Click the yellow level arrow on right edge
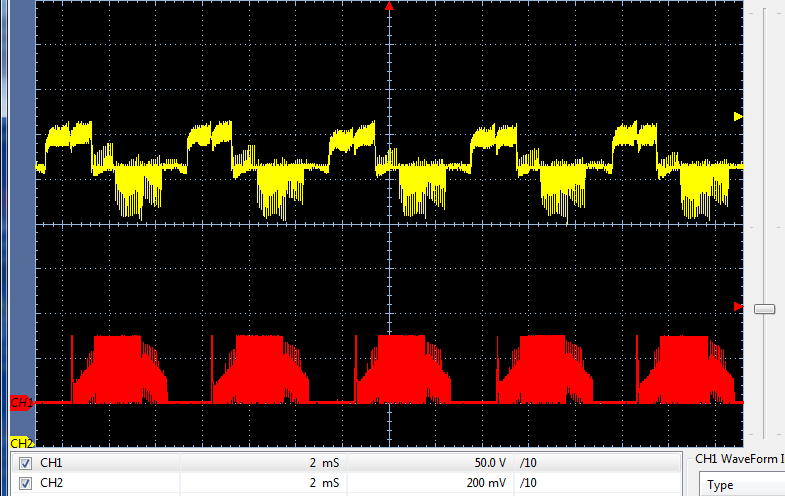Viewport: 785px width, 496px height. [738, 117]
